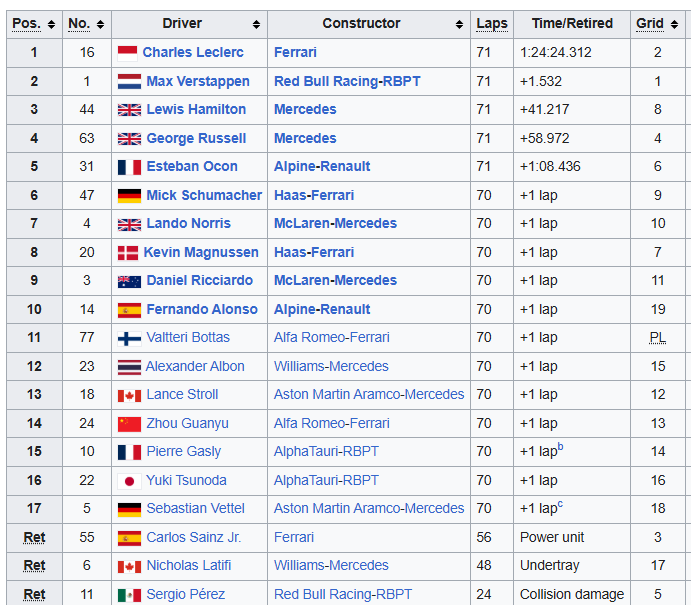The image size is (691, 605).
Task: Click Spanish flag beside Fernando Alonso
Action: (130, 310)
